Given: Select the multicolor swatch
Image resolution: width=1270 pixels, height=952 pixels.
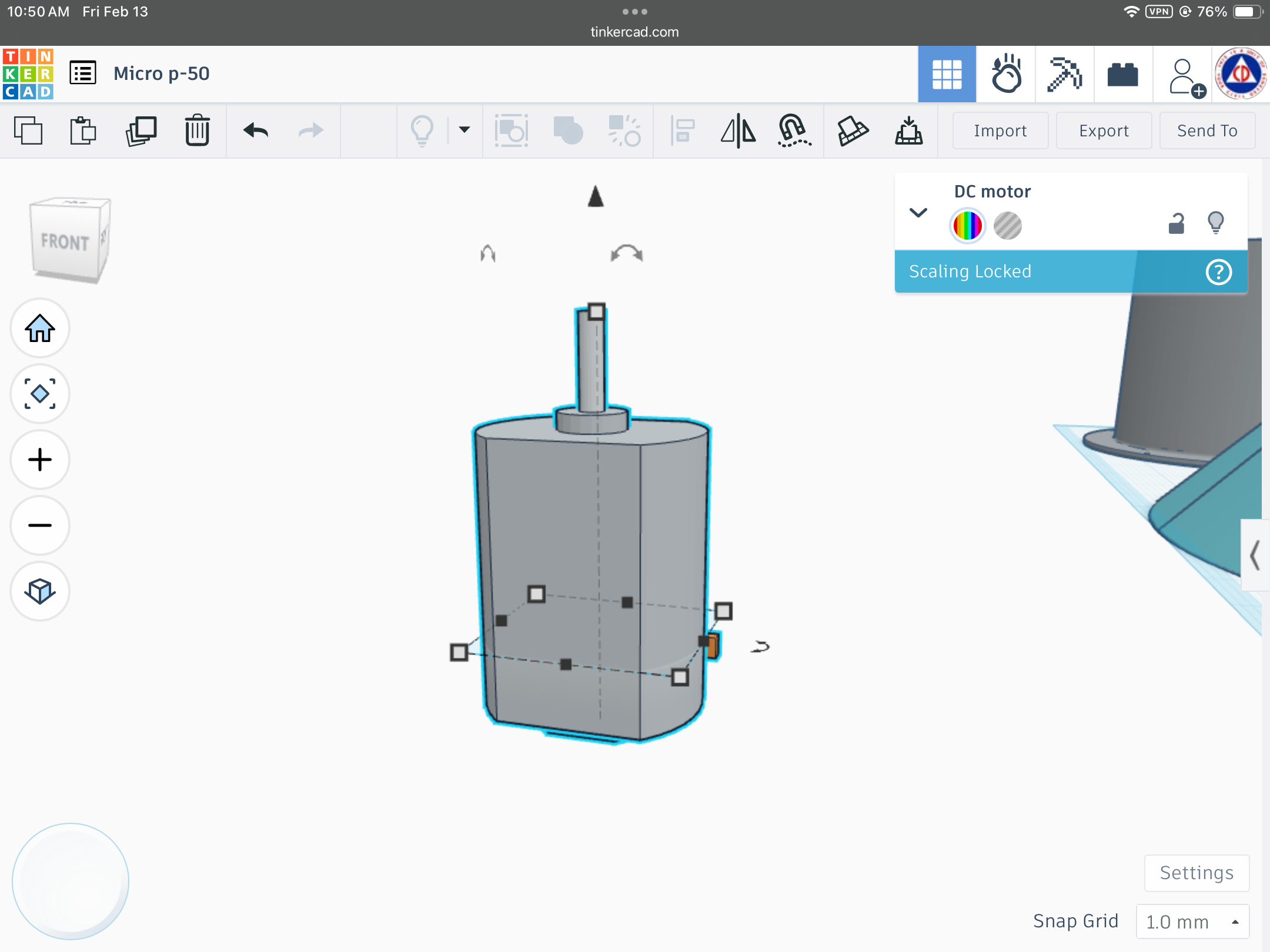Looking at the screenshot, I should tap(967, 225).
